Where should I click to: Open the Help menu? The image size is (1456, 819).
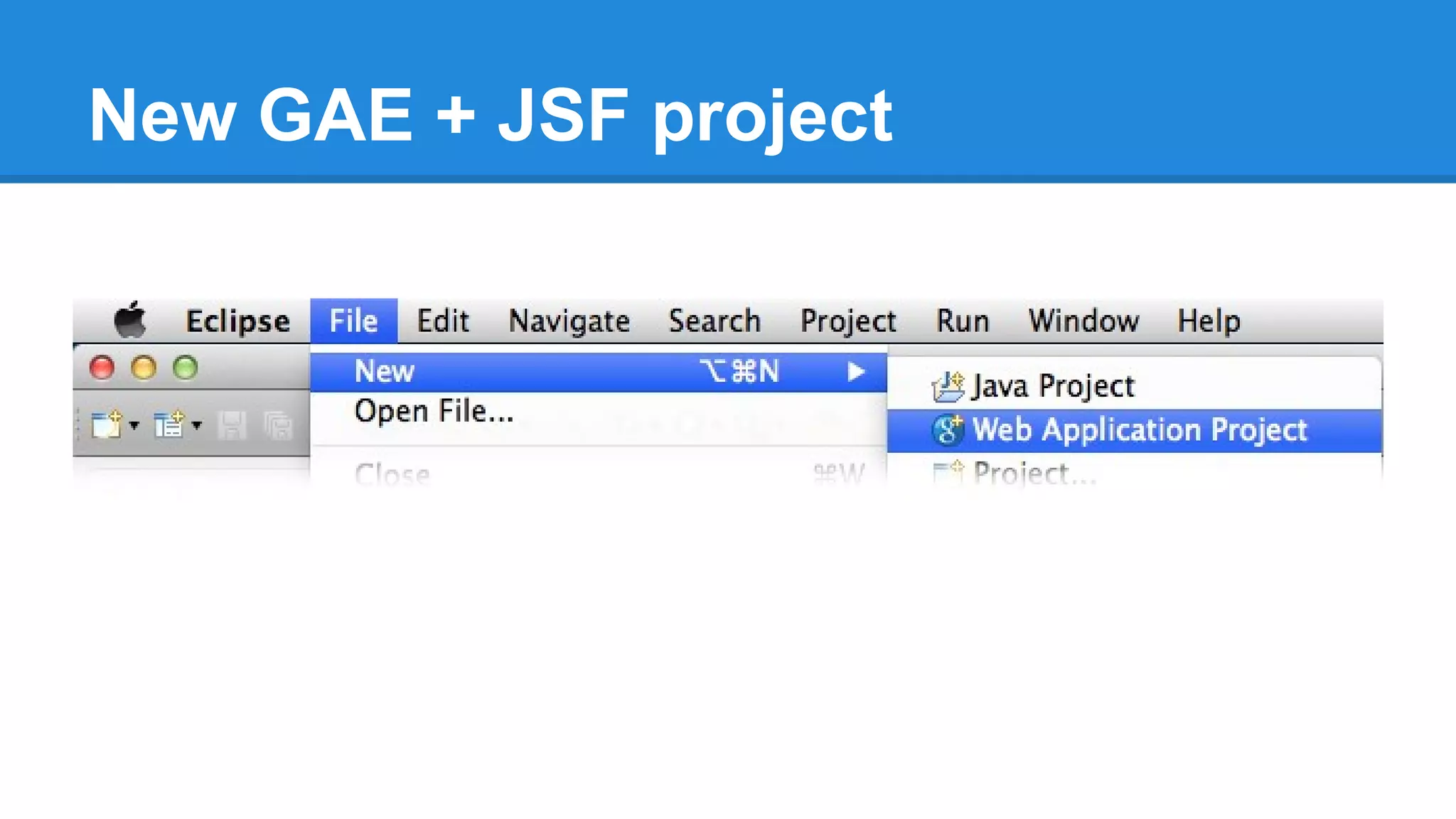(1209, 321)
